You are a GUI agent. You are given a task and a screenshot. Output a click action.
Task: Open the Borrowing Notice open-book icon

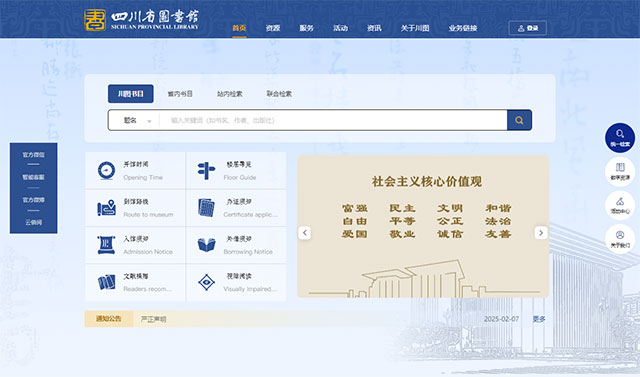click(x=206, y=245)
